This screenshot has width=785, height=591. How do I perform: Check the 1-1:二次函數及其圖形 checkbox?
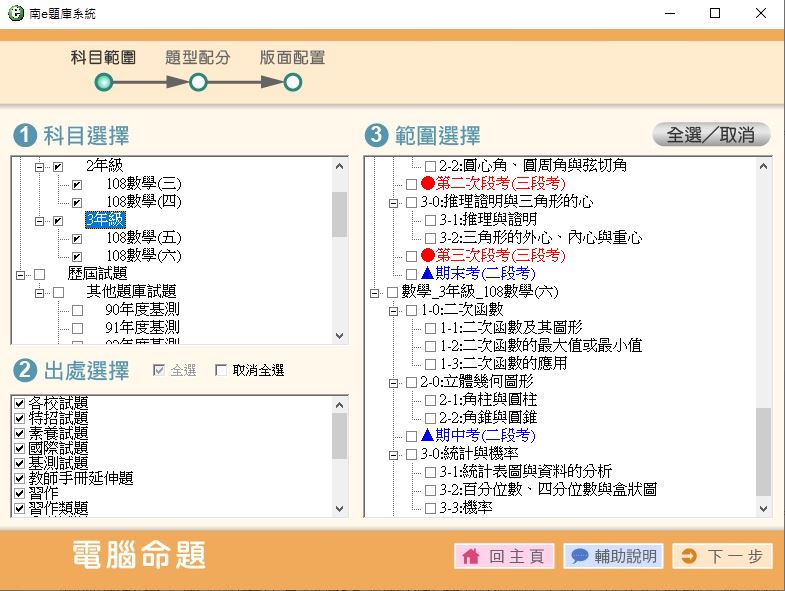point(430,328)
